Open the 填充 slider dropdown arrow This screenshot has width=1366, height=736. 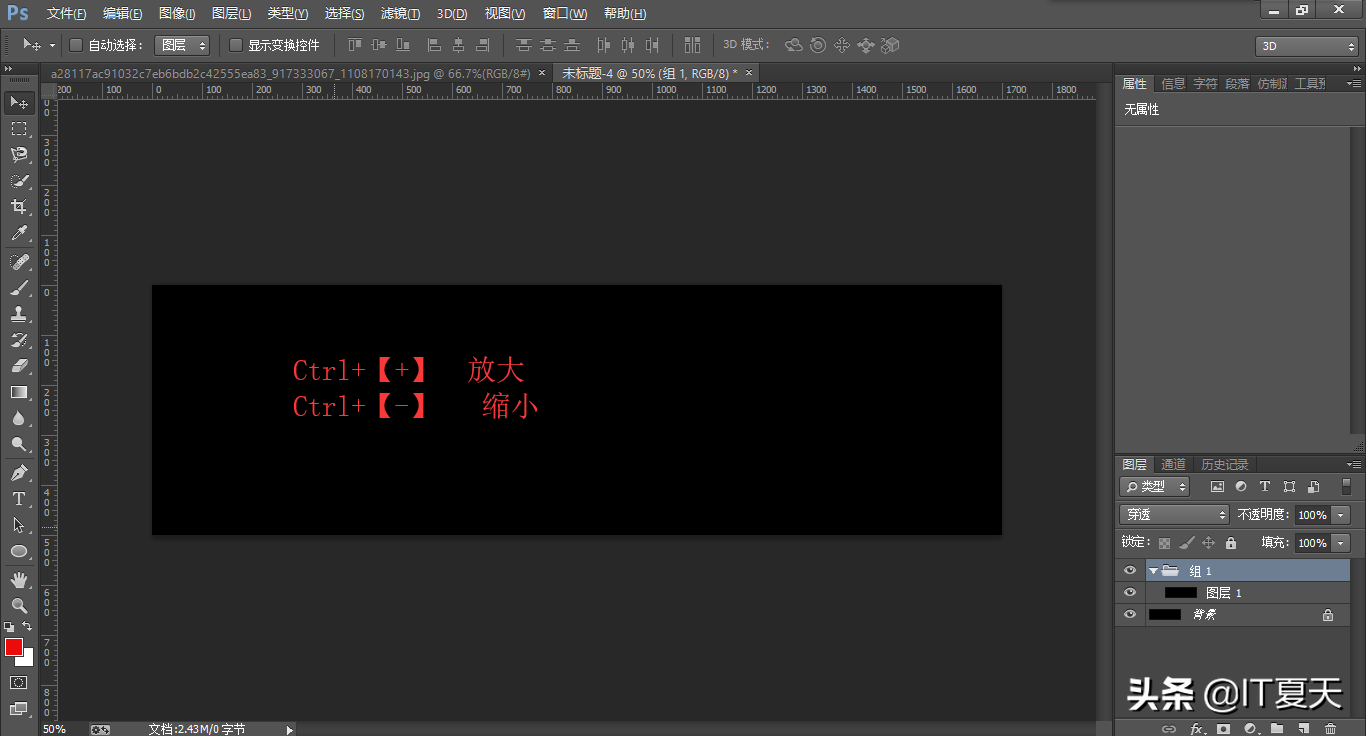[1341, 543]
